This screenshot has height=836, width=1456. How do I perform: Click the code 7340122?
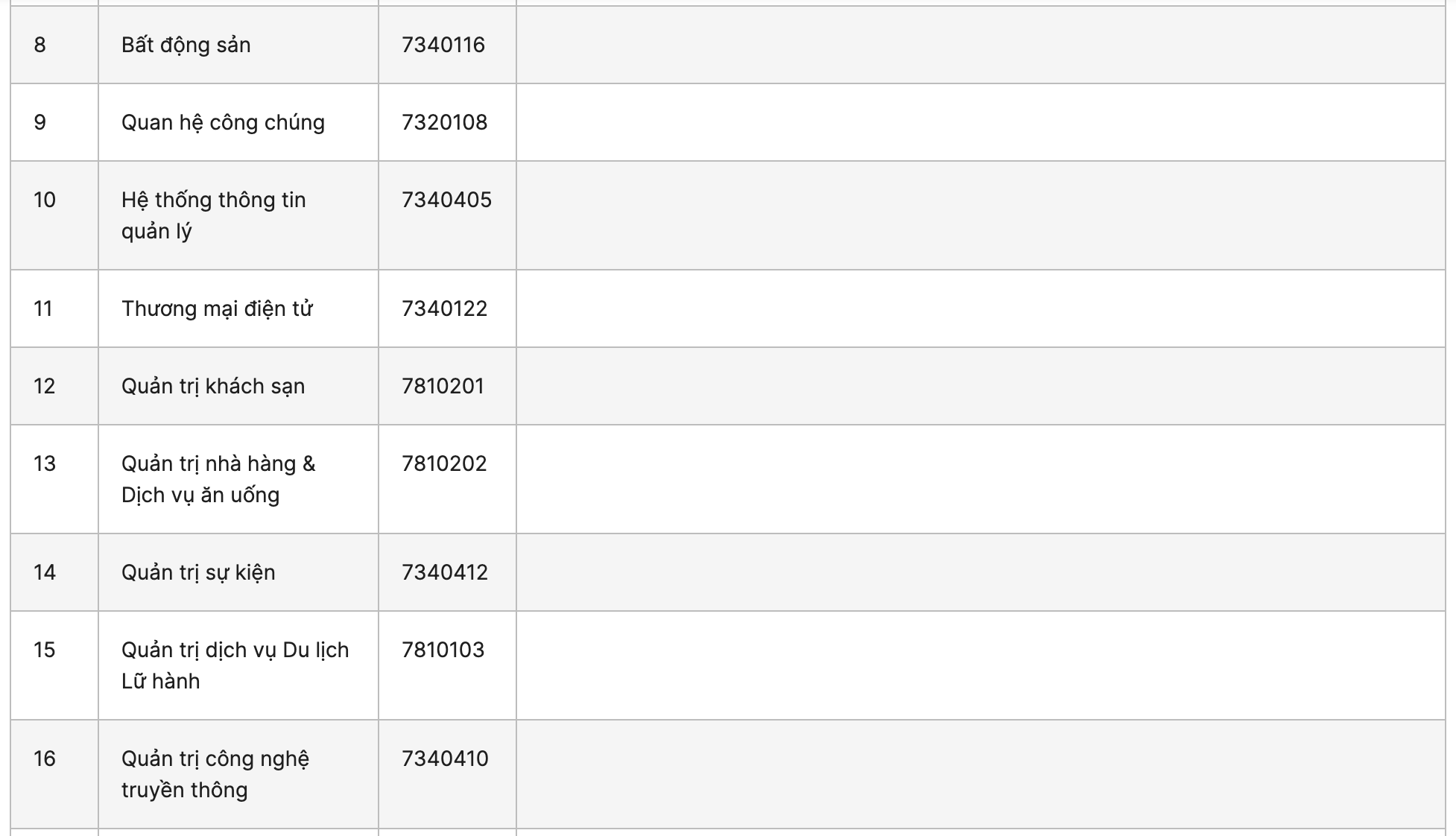(444, 308)
